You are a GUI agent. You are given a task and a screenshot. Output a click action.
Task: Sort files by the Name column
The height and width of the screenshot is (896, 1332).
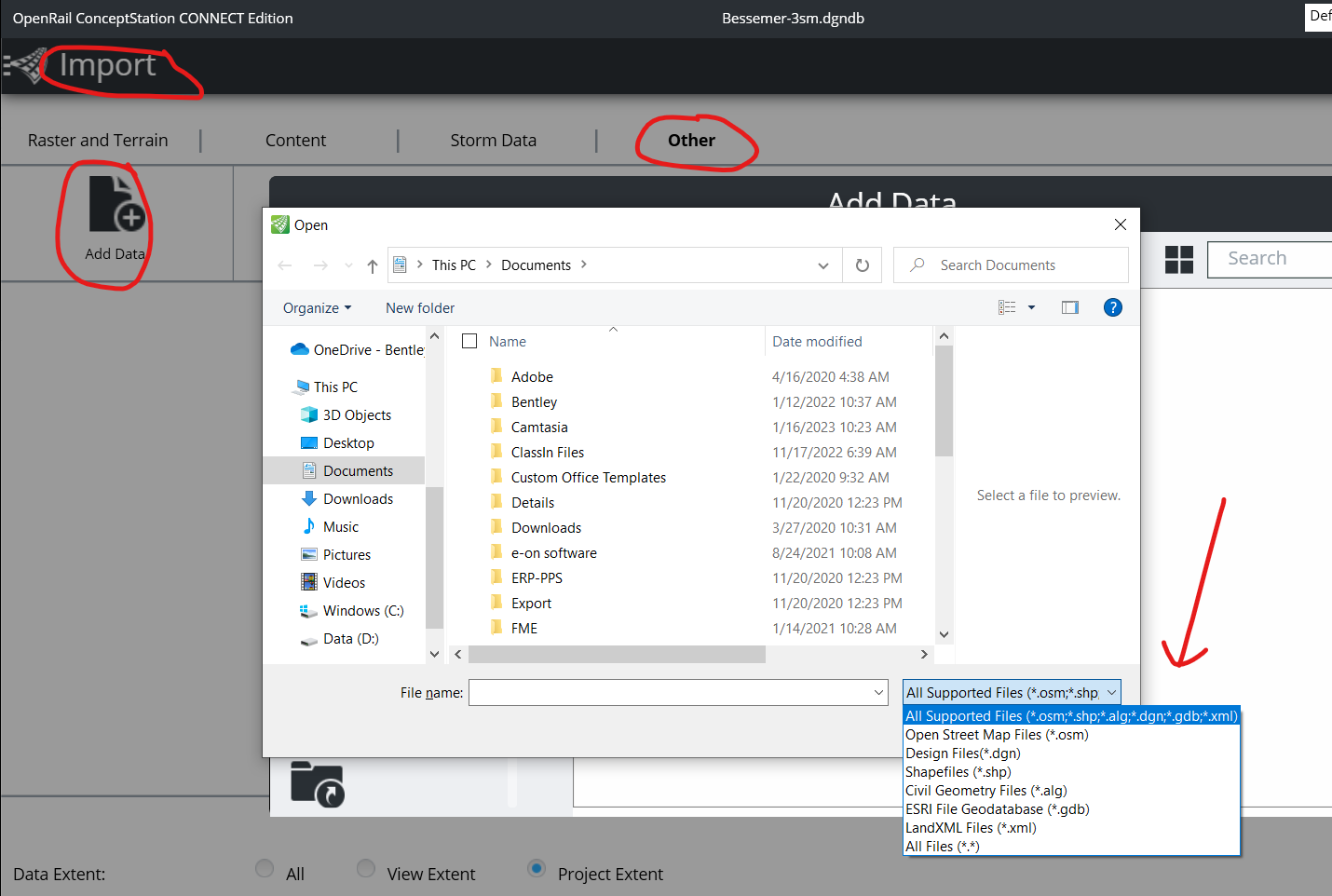pyautogui.click(x=508, y=342)
